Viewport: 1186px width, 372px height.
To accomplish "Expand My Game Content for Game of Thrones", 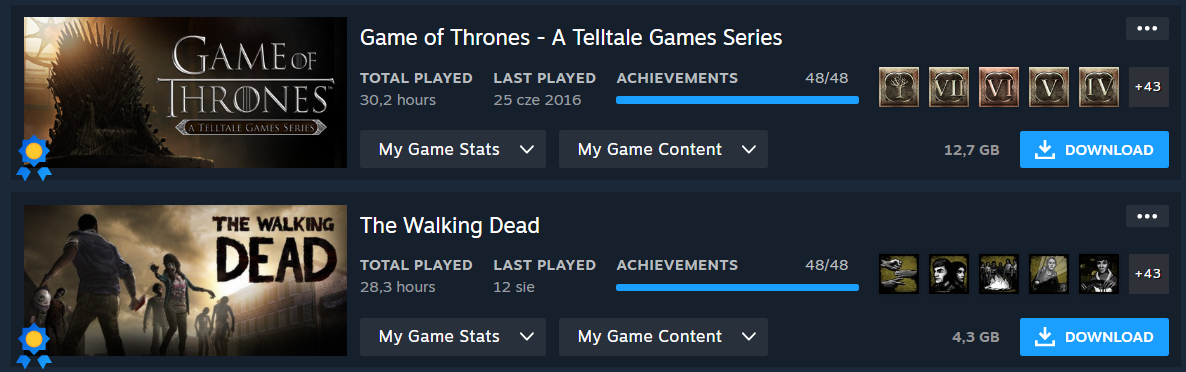I will (x=663, y=149).
